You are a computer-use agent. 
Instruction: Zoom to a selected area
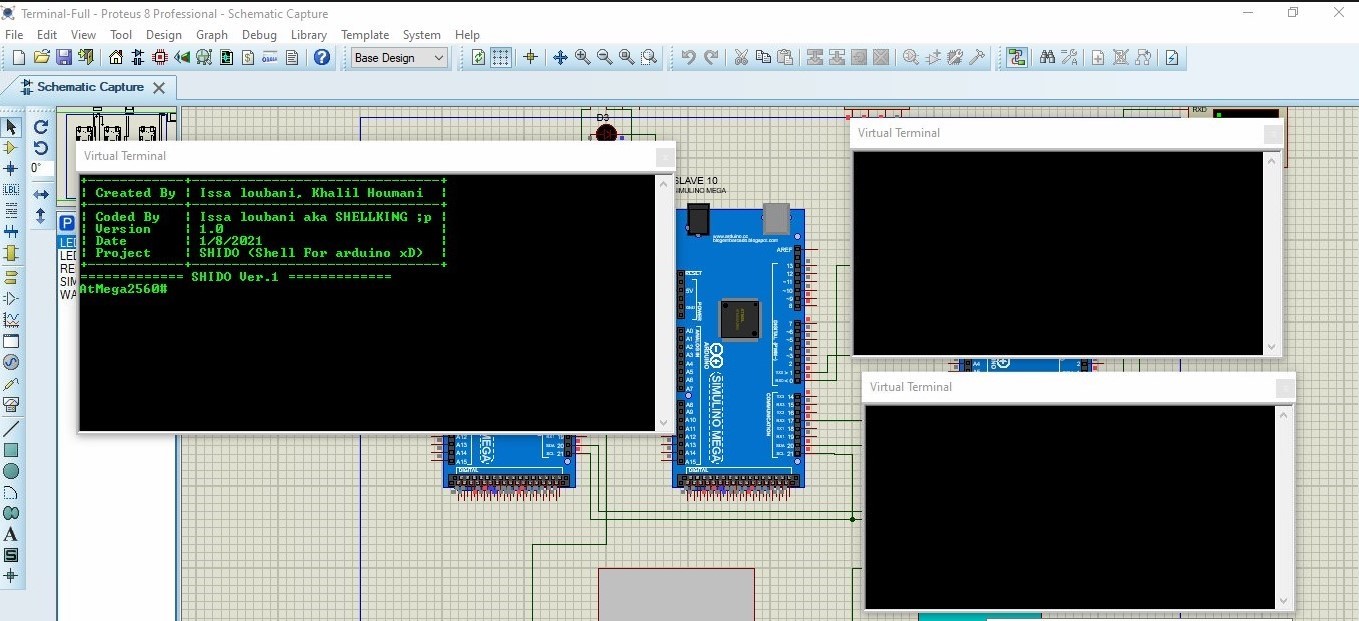point(649,58)
